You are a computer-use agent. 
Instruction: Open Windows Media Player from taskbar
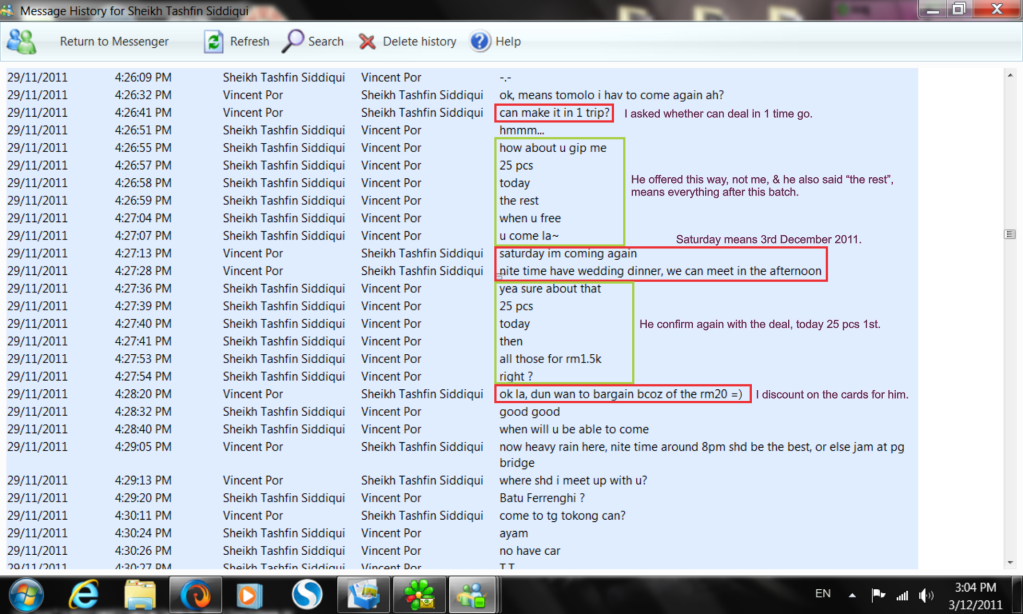tap(250, 595)
